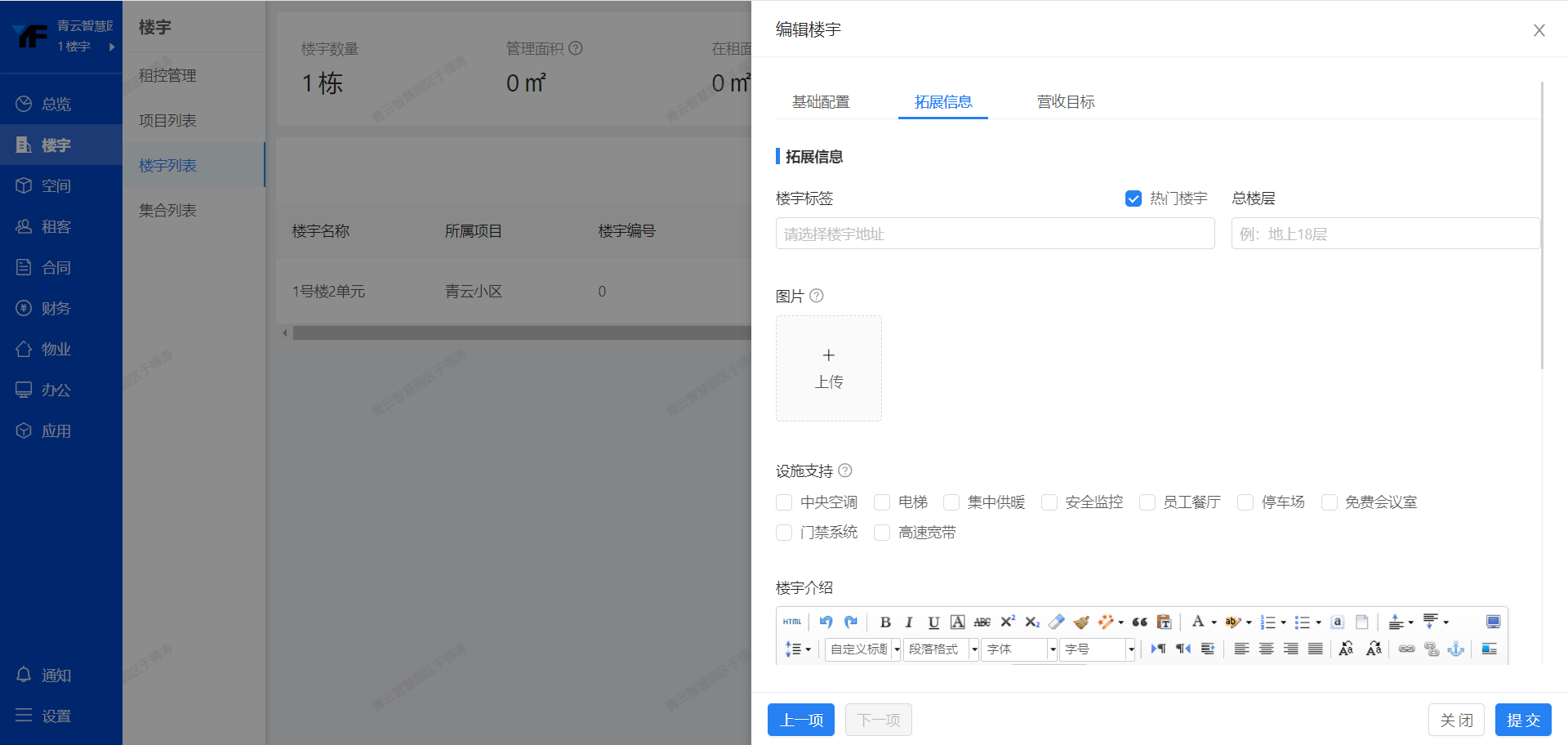Go to previous item with 上一项
This screenshot has height=745, width=1568.
point(801,720)
